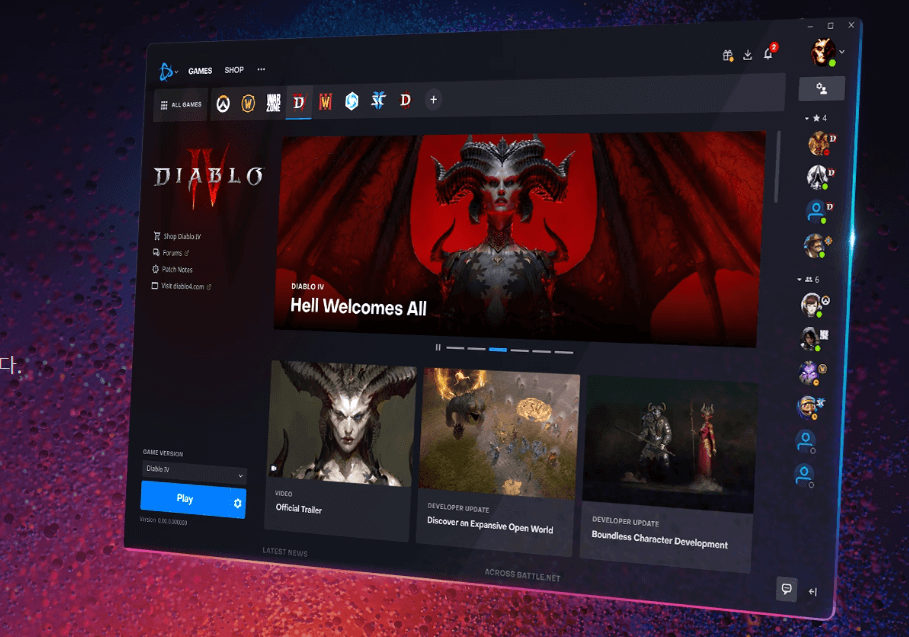The image size is (909, 637).
Task: Jump to the last carousel slide indicator
Action: coord(563,351)
